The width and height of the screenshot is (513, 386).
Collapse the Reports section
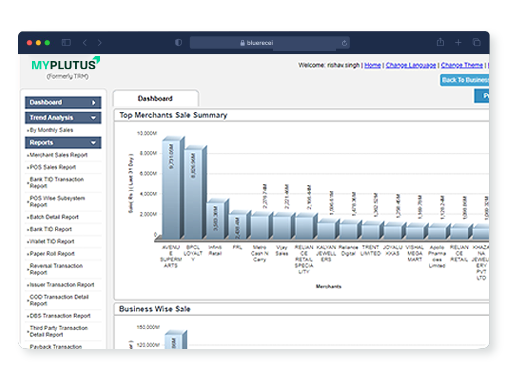coord(63,143)
